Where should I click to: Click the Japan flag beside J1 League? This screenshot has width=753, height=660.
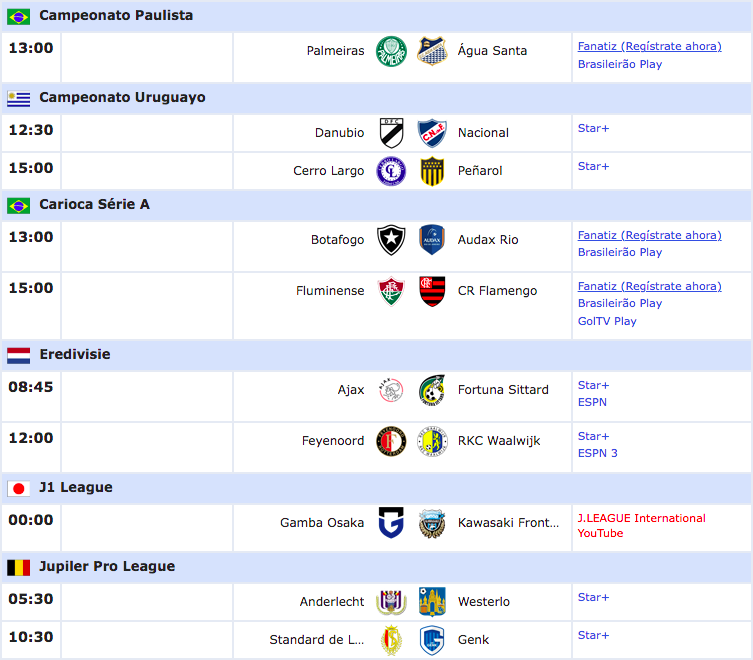(19, 488)
